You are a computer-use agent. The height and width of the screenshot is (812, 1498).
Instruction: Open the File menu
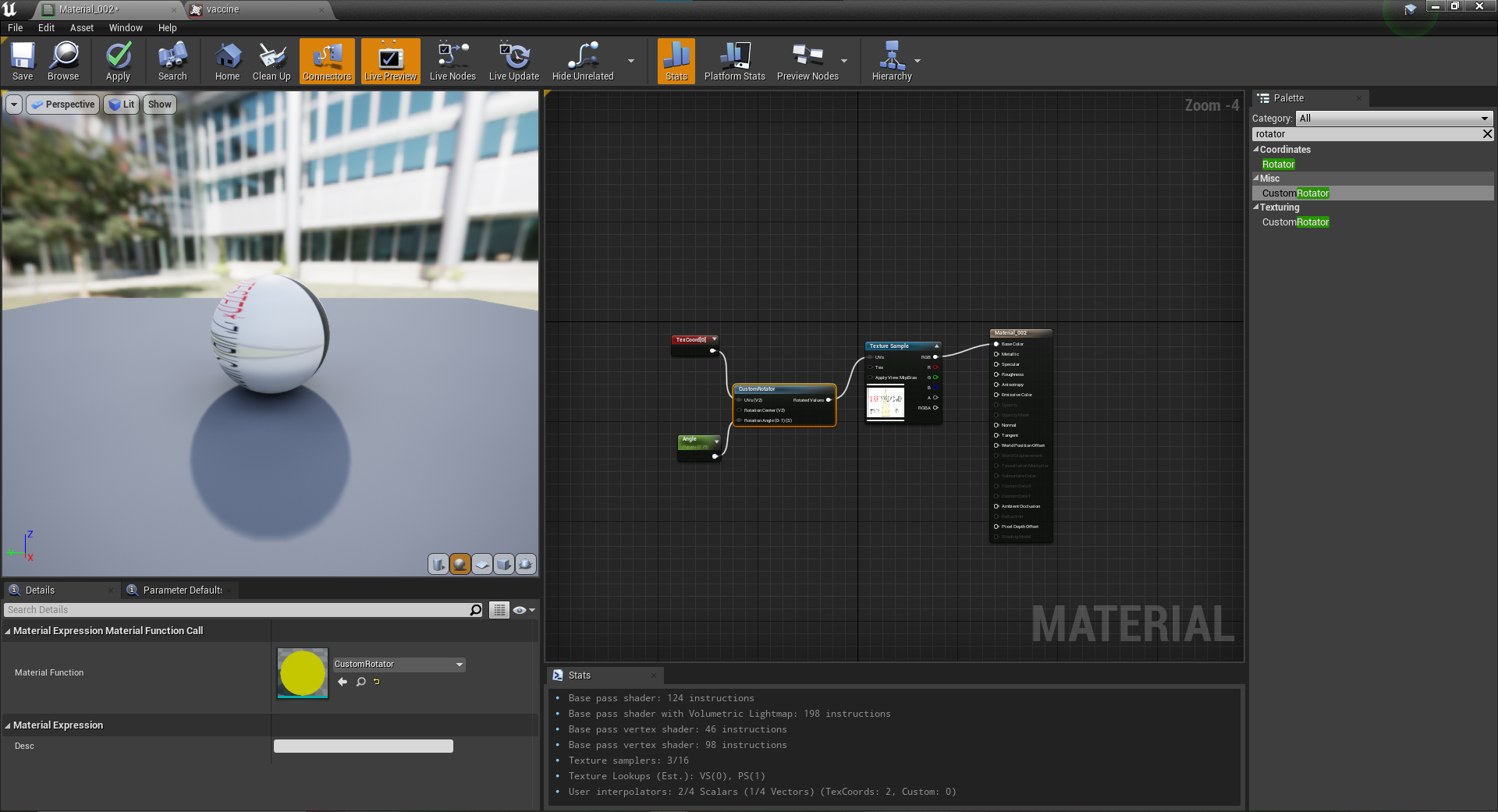[x=16, y=28]
